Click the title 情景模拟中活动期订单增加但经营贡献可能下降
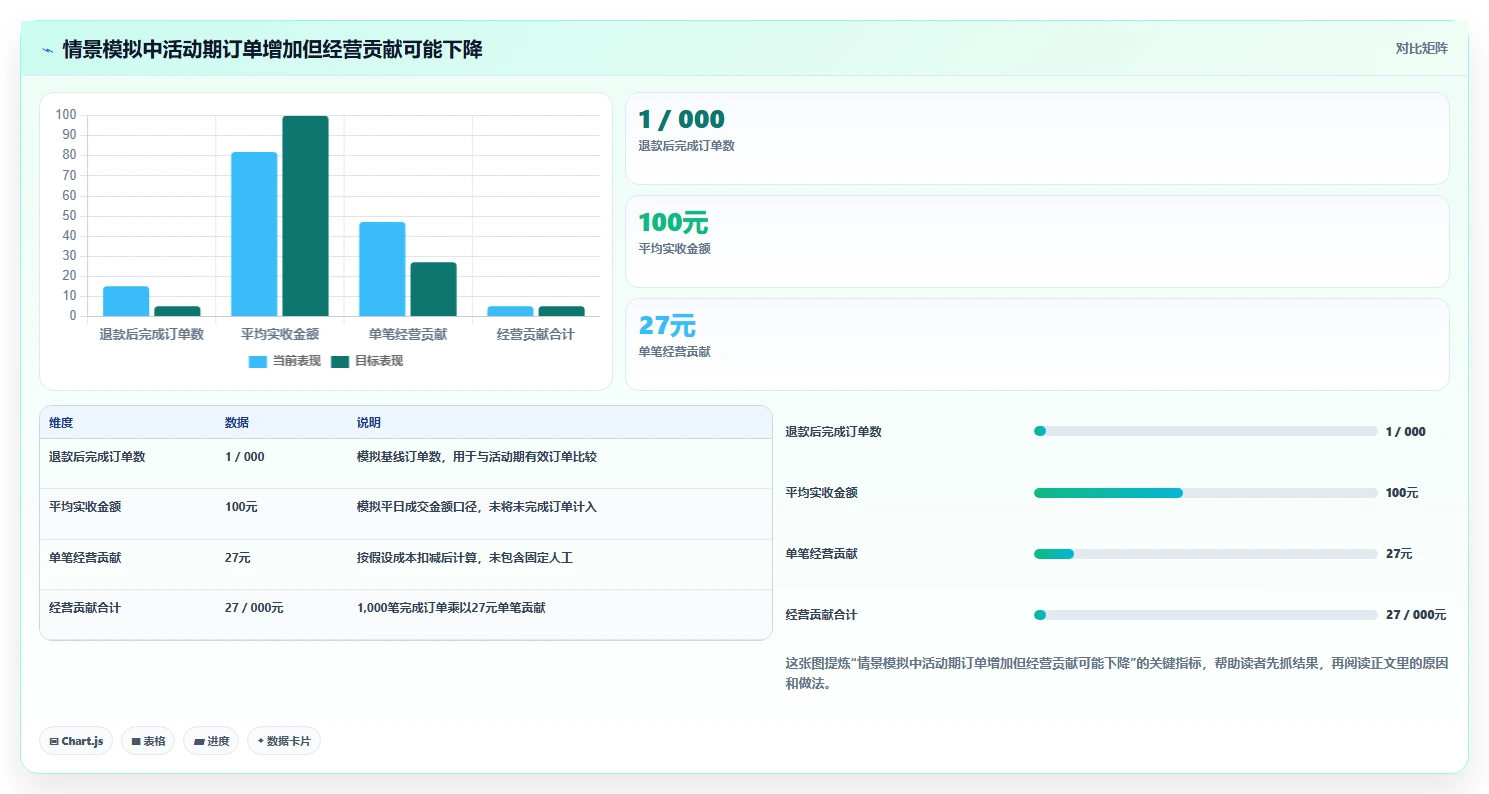 click(x=273, y=49)
